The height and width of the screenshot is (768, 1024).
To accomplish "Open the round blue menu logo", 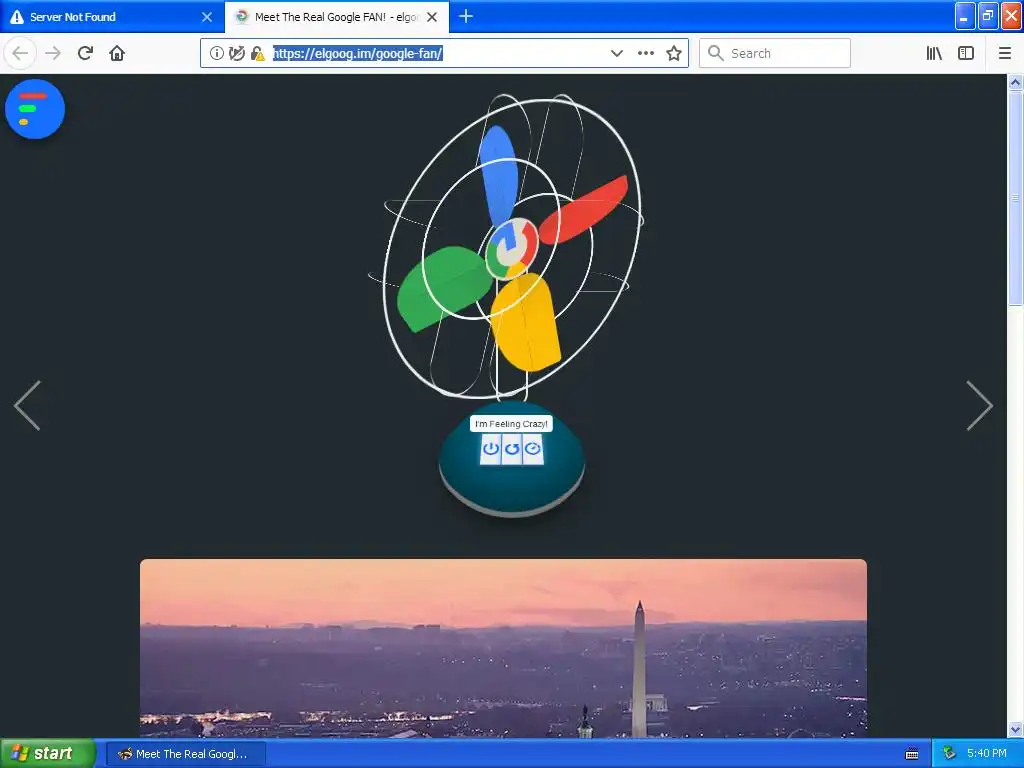I will pos(35,109).
